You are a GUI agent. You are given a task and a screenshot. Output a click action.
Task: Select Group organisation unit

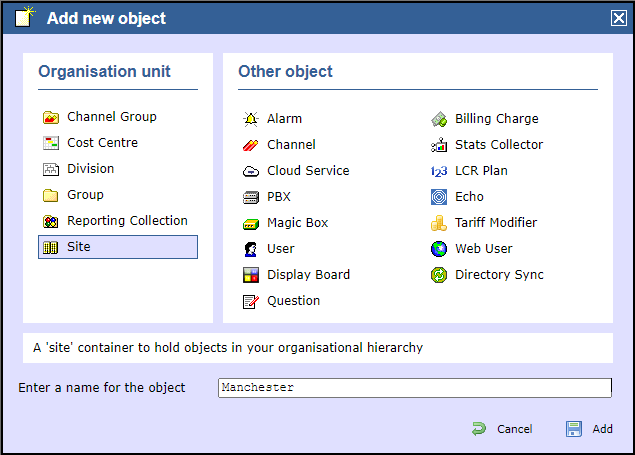tap(85, 195)
